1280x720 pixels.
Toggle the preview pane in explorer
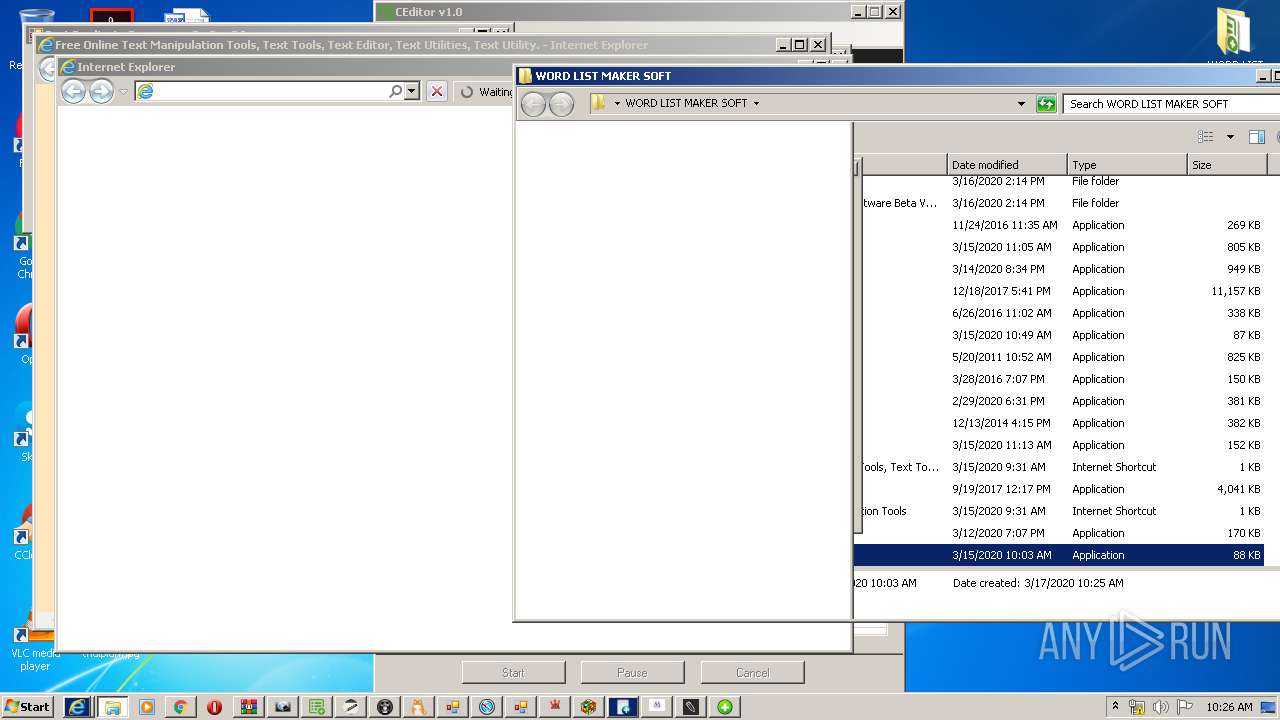[x=1257, y=137]
